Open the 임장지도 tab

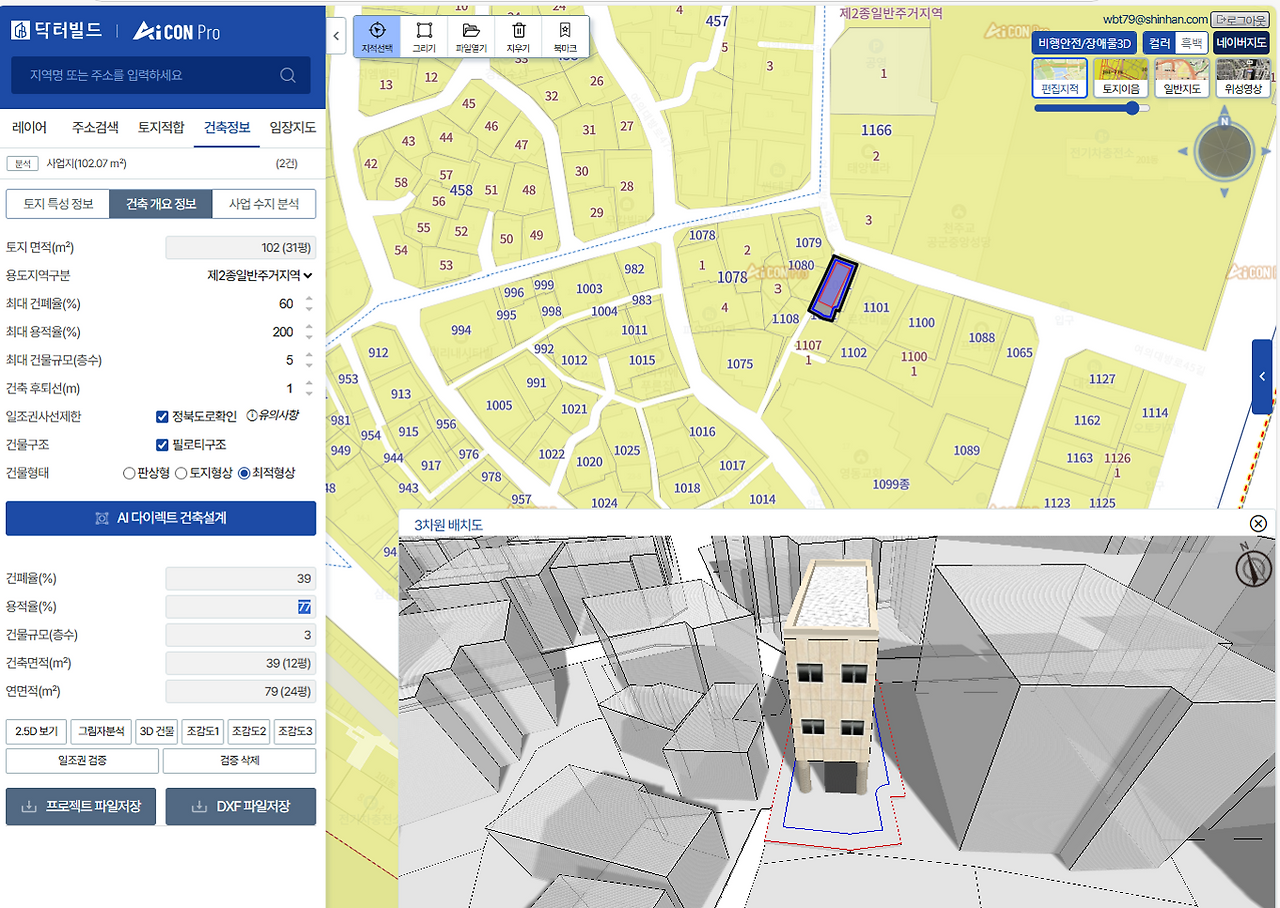point(292,127)
